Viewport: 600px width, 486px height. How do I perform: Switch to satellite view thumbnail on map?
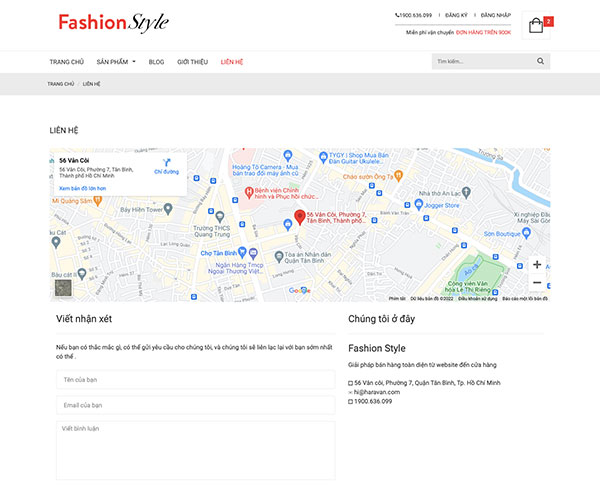[x=63, y=288]
